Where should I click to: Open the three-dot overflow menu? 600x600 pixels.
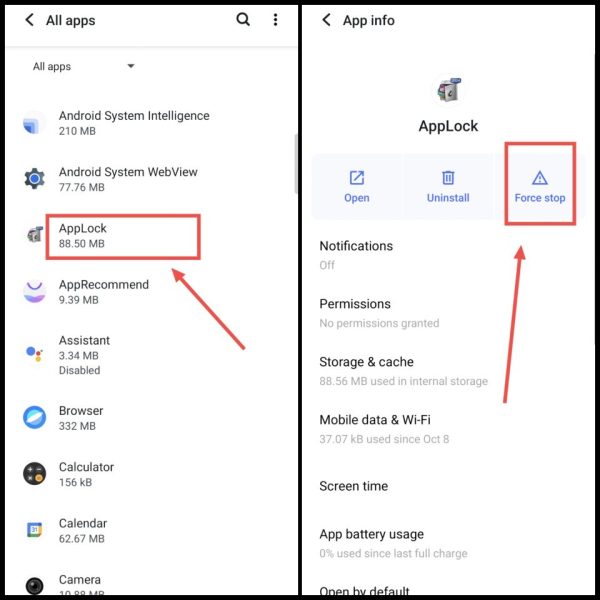(x=276, y=20)
